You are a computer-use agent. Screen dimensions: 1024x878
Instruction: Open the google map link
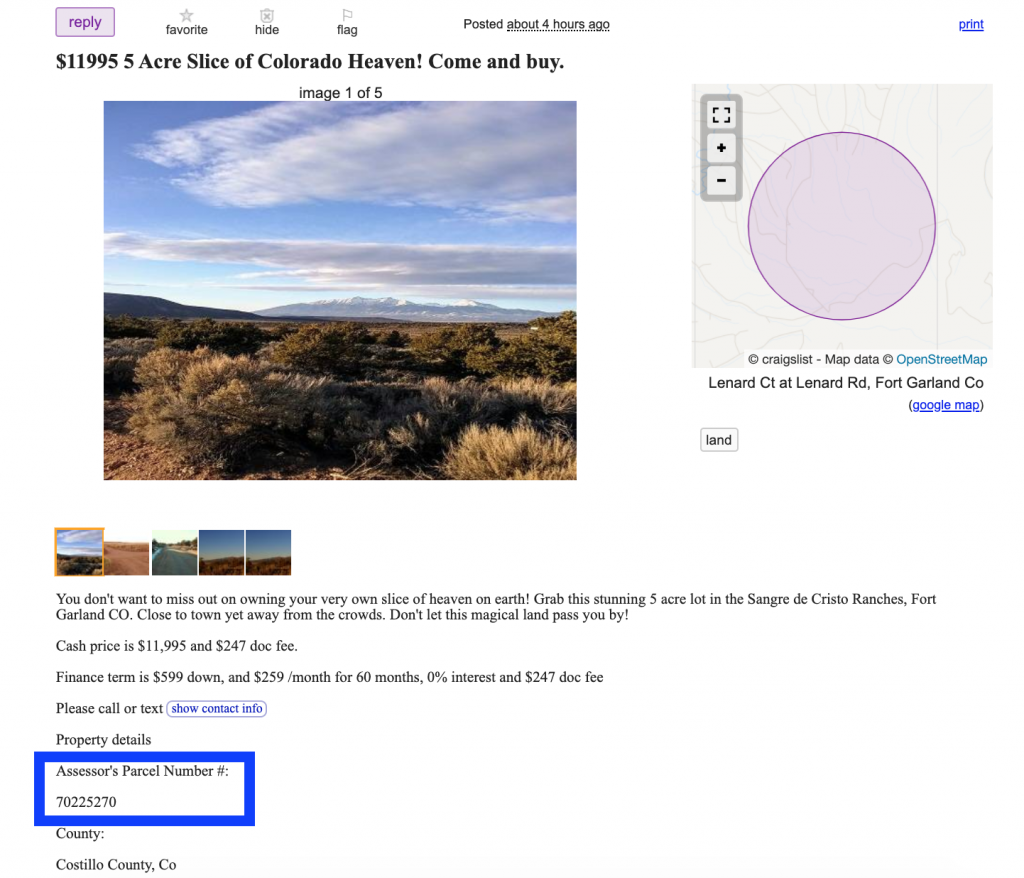click(946, 405)
